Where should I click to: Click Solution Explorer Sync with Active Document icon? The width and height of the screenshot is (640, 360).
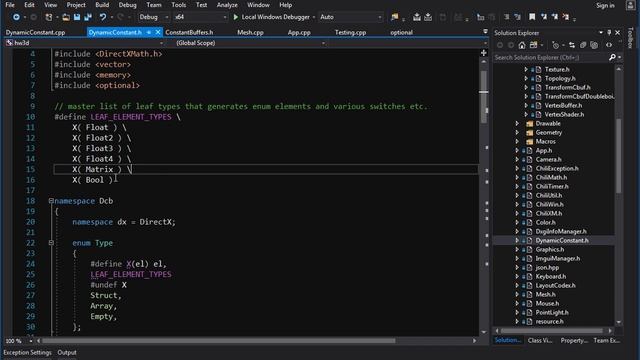tap(571, 45)
